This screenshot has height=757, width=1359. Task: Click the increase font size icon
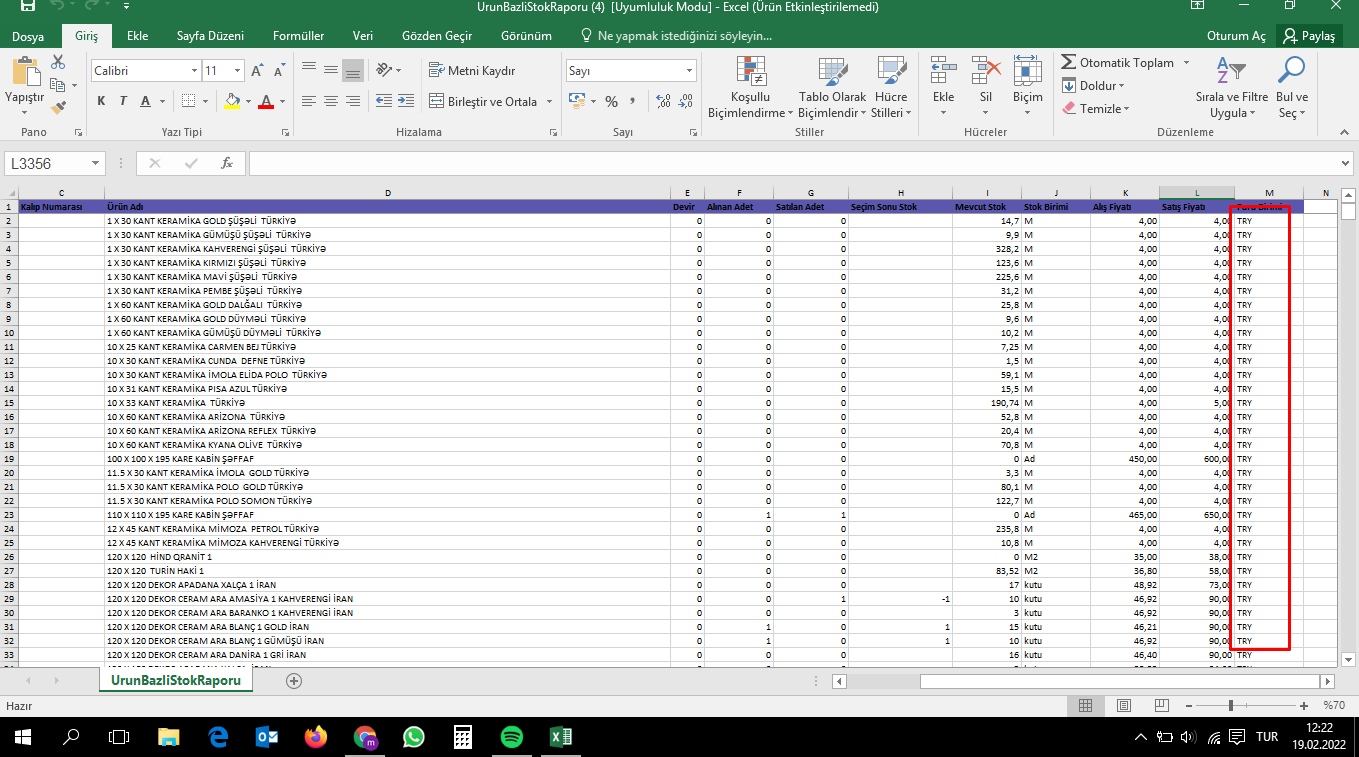coord(257,71)
